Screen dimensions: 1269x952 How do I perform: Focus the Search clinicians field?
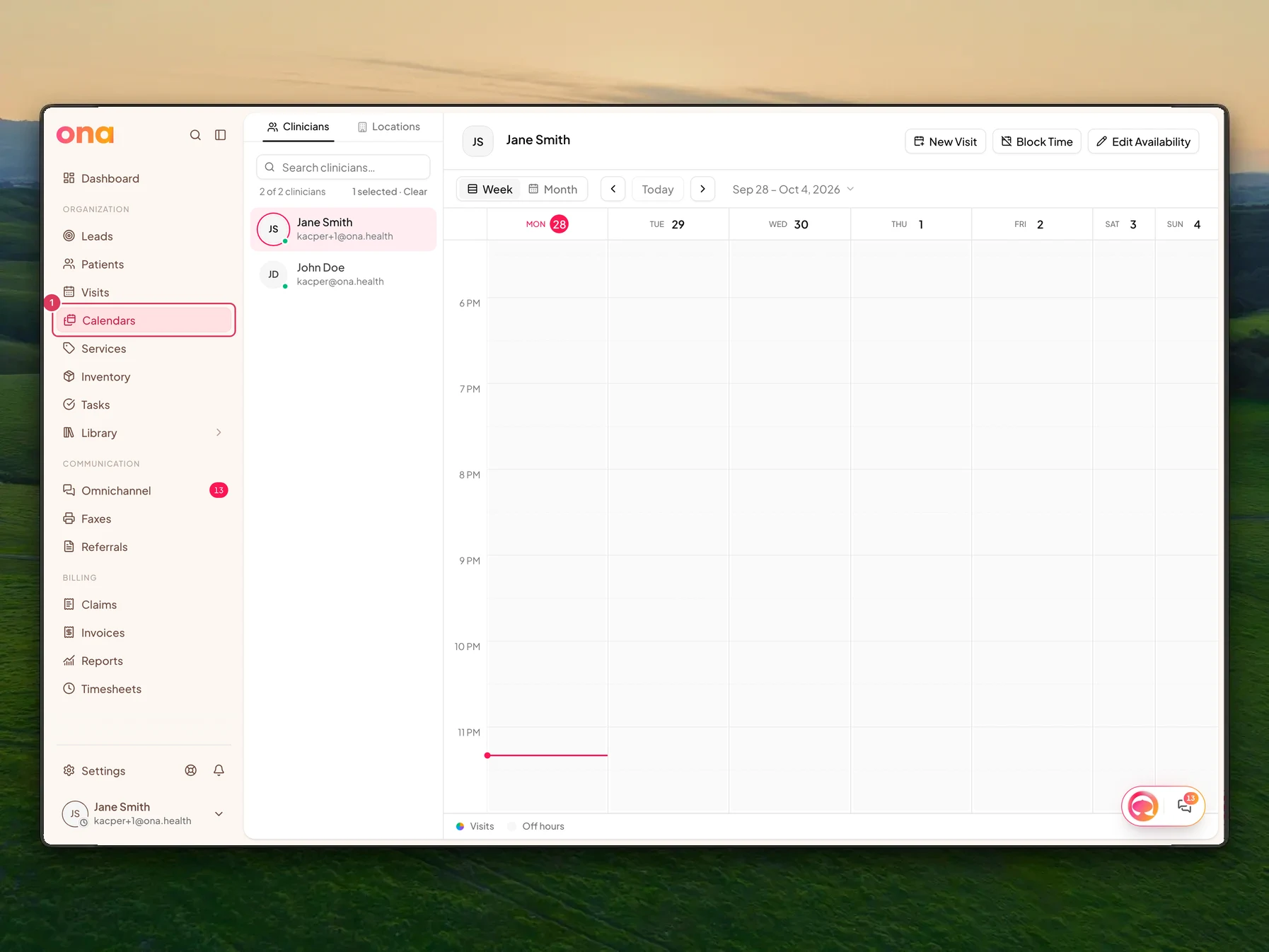tap(343, 168)
